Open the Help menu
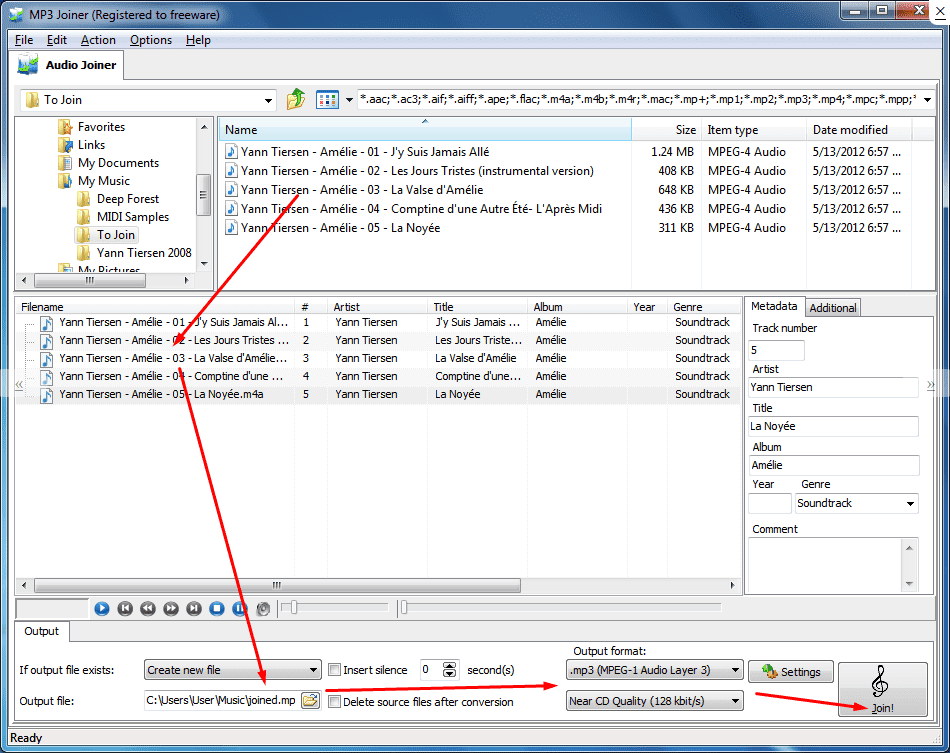The height and width of the screenshot is (753, 950). tap(198, 40)
